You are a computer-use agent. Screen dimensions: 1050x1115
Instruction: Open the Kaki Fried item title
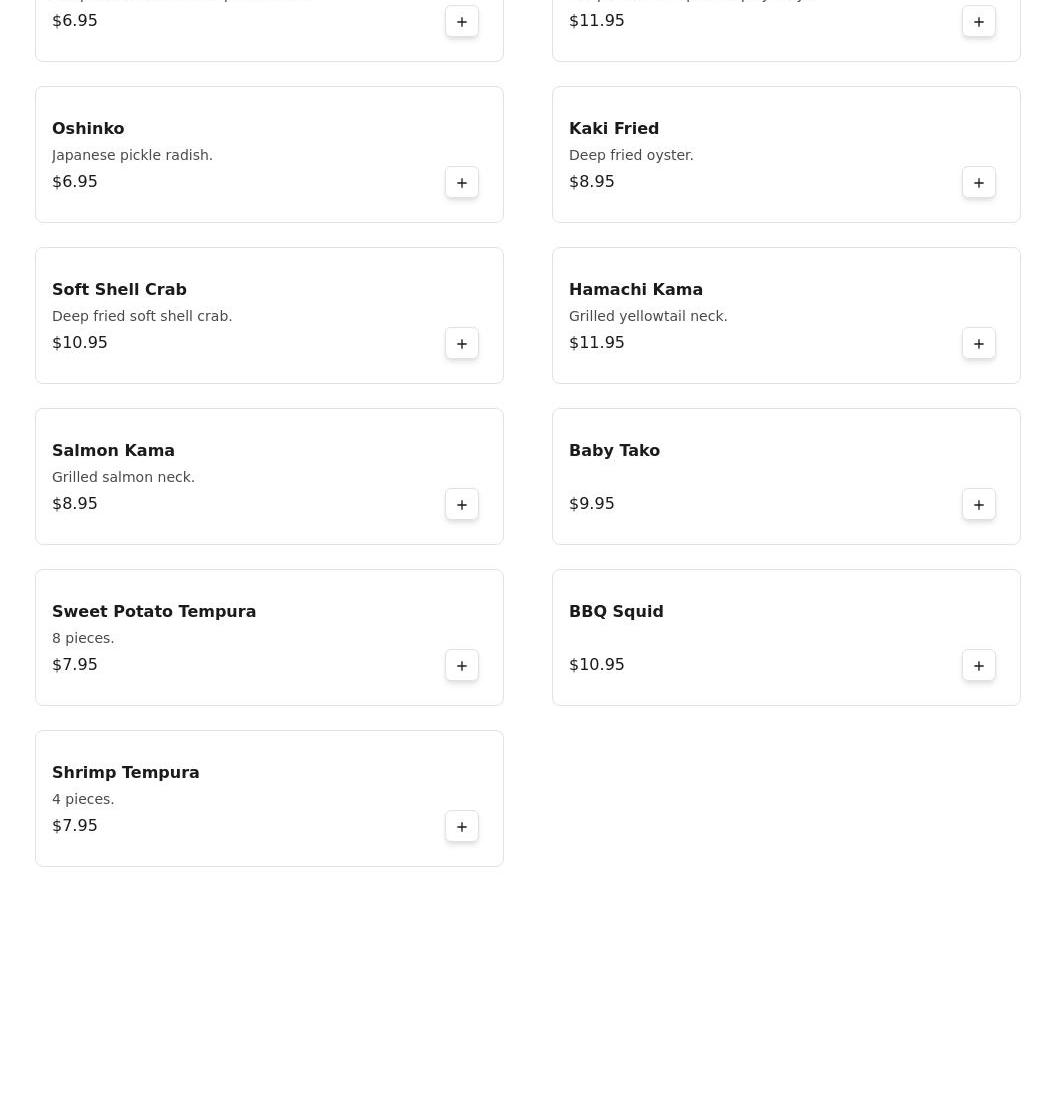tap(614, 129)
